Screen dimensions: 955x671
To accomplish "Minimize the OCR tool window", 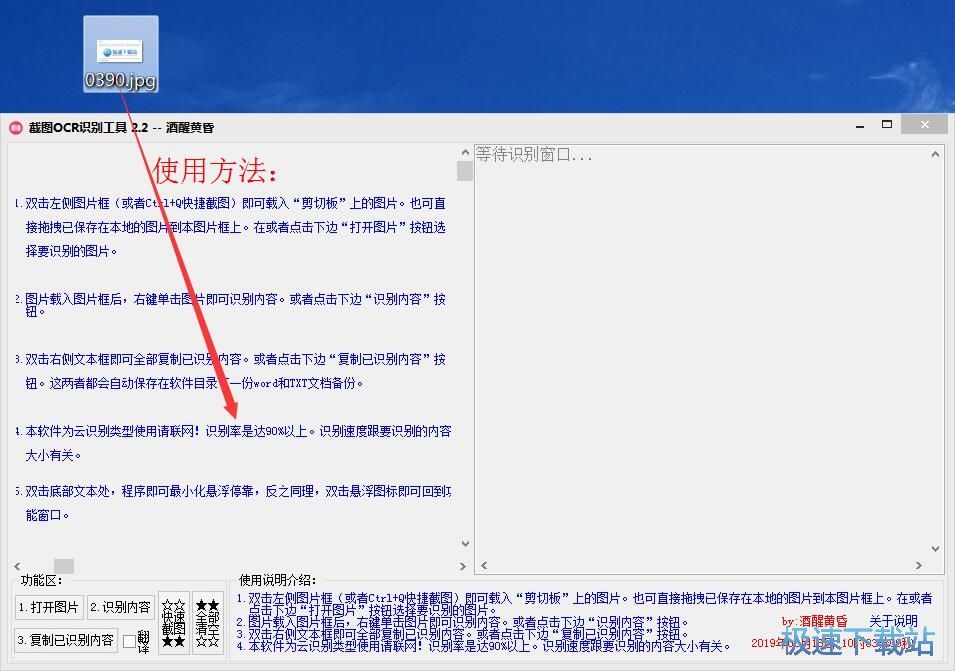I will [859, 126].
